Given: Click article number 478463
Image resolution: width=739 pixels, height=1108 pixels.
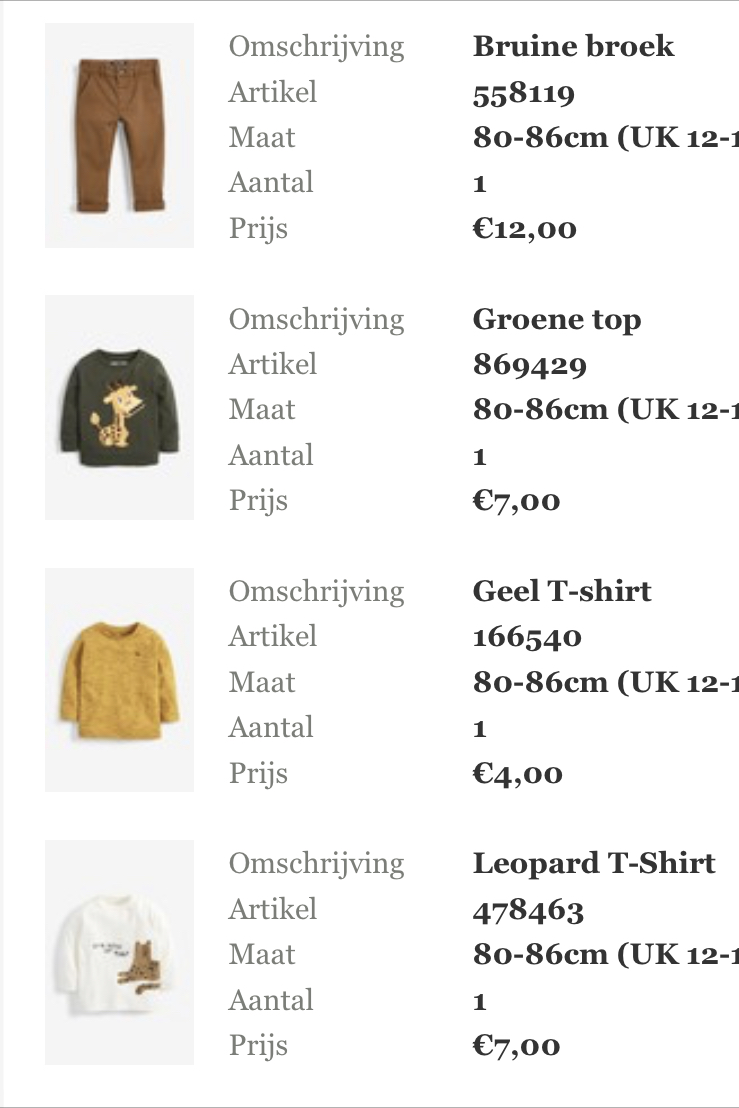Looking at the screenshot, I should coord(528,911).
